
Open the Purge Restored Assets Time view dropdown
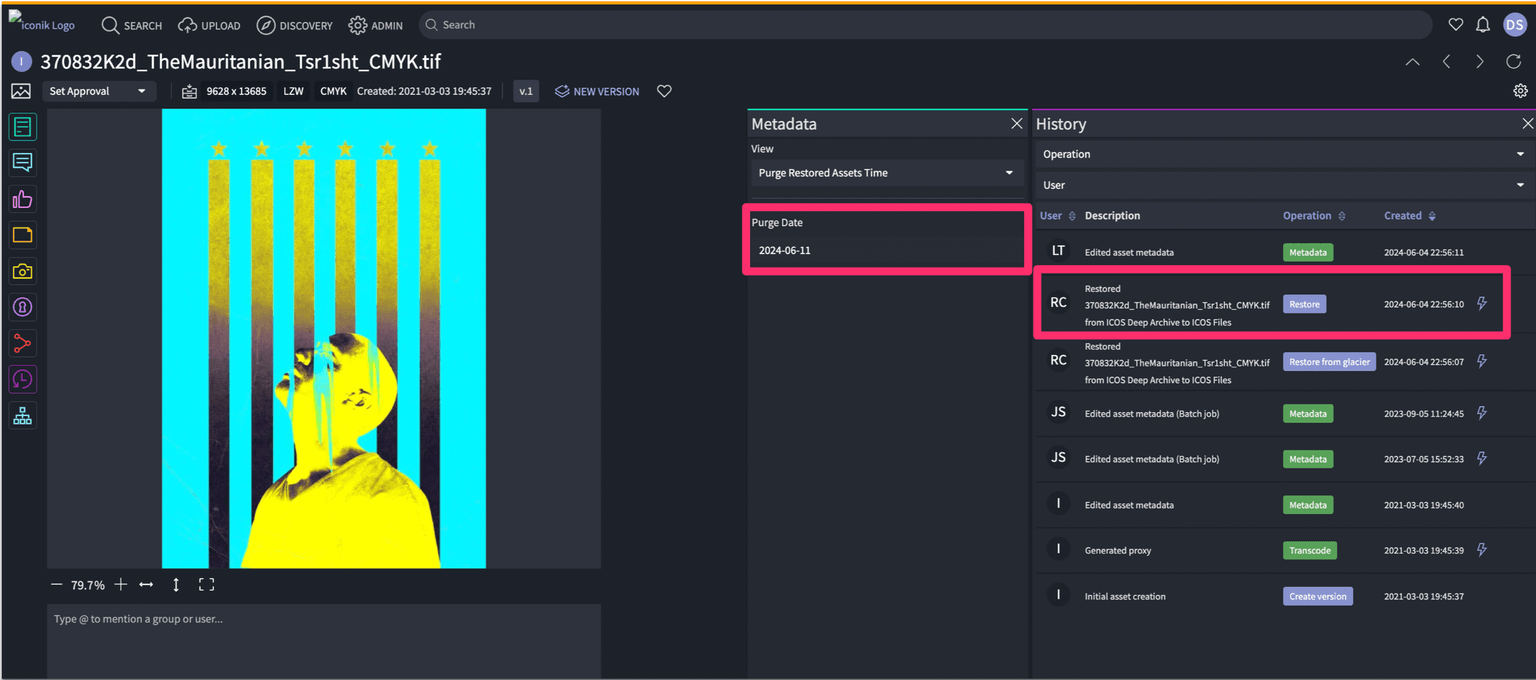[887, 173]
